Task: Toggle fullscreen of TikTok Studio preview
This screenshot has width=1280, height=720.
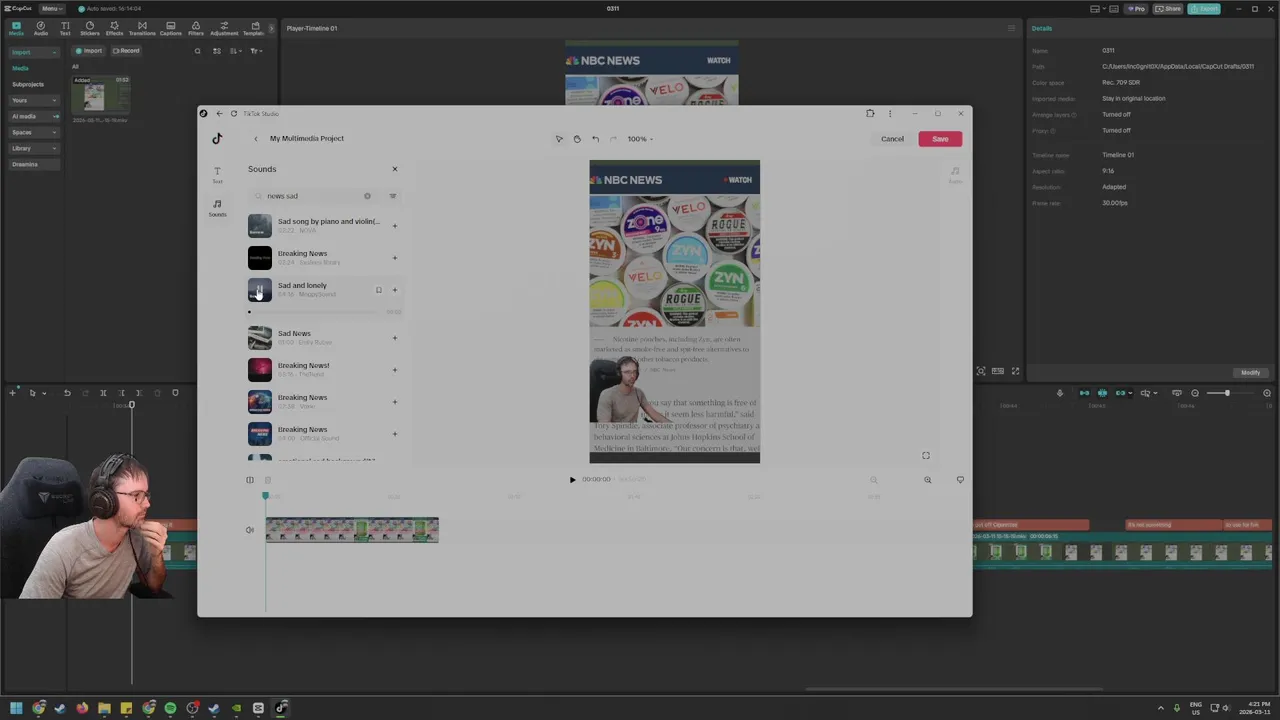Action: pyautogui.click(x=926, y=456)
